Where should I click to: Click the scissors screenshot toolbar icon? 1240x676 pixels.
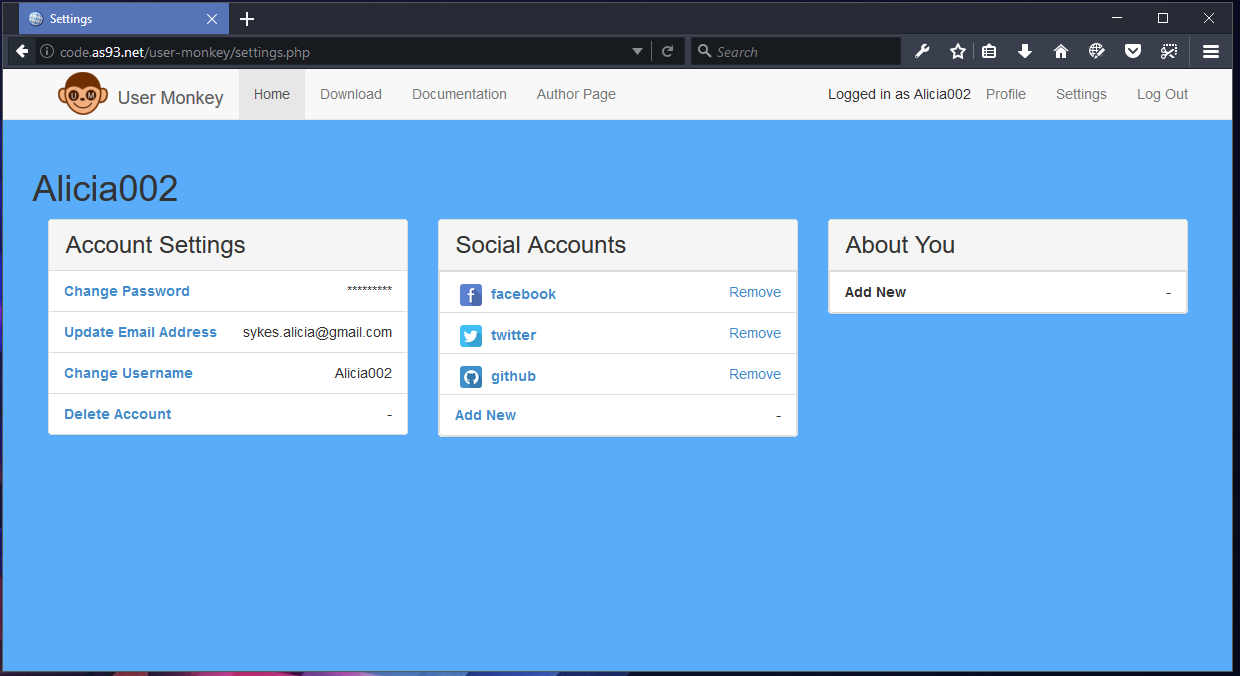[x=1168, y=51]
